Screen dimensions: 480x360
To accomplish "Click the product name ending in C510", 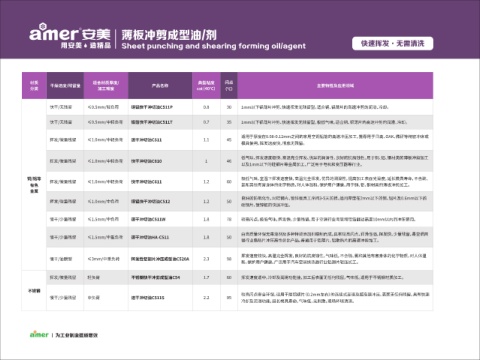I will pyautogui.click(x=146, y=161).
